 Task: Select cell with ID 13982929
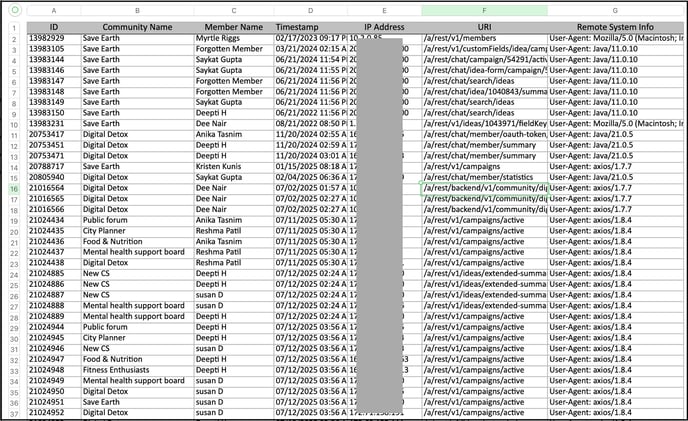[x=54, y=38]
